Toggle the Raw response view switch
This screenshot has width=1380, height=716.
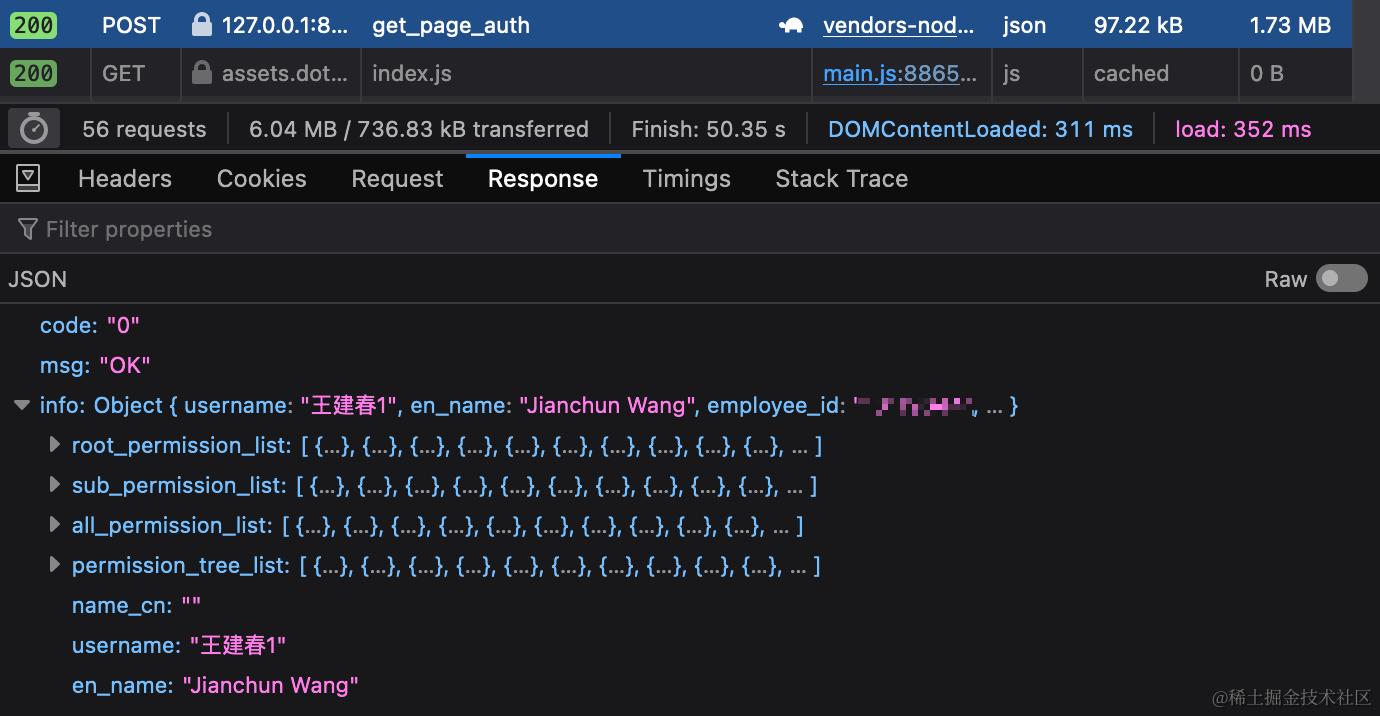[x=1342, y=278]
